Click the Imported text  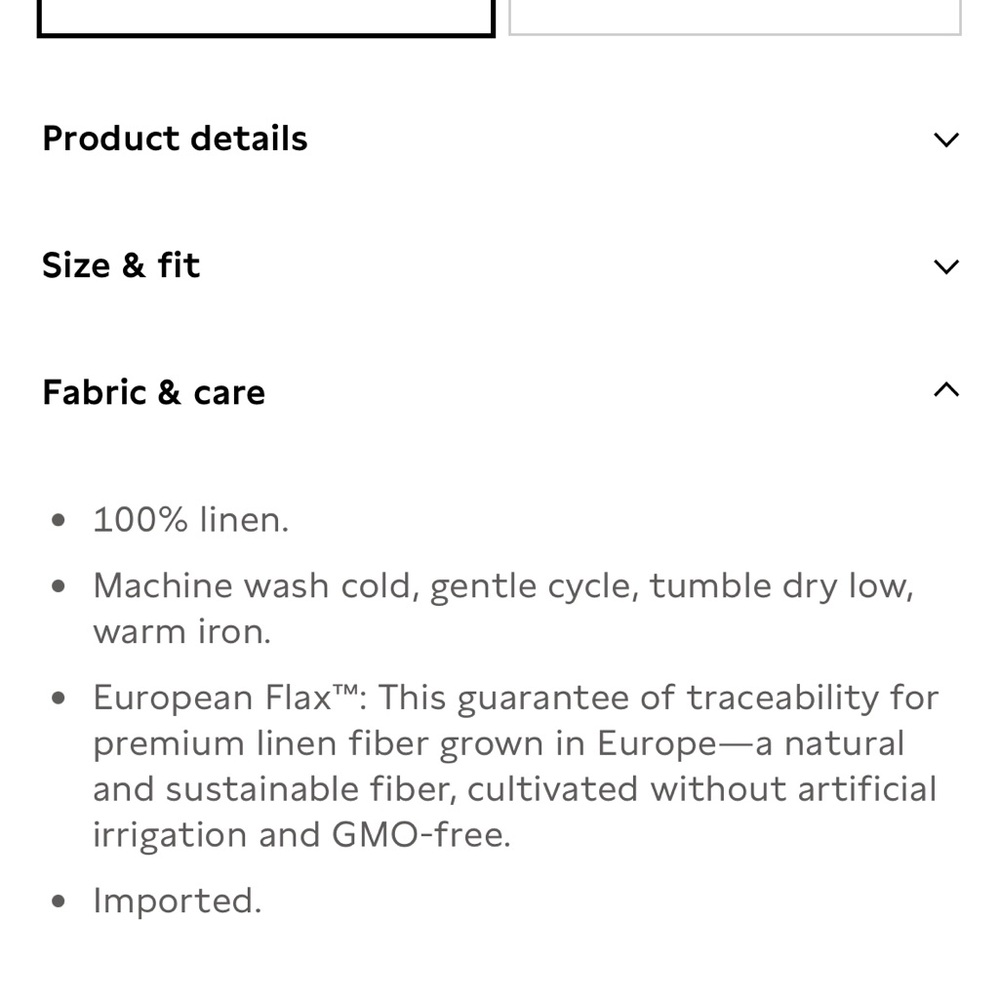[x=177, y=901]
